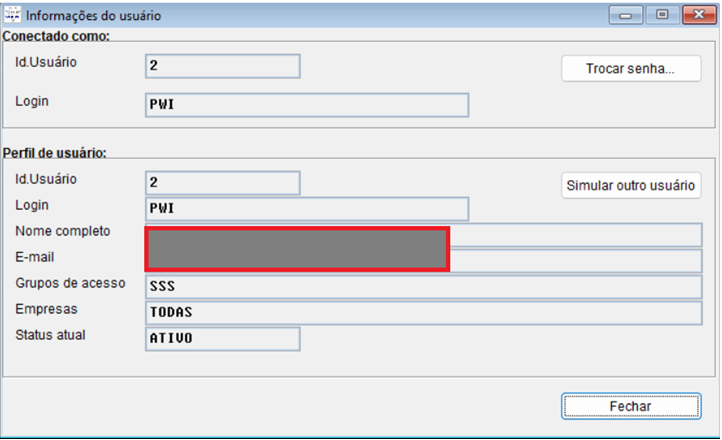Click the Informações do usuário title text

(93, 17)
